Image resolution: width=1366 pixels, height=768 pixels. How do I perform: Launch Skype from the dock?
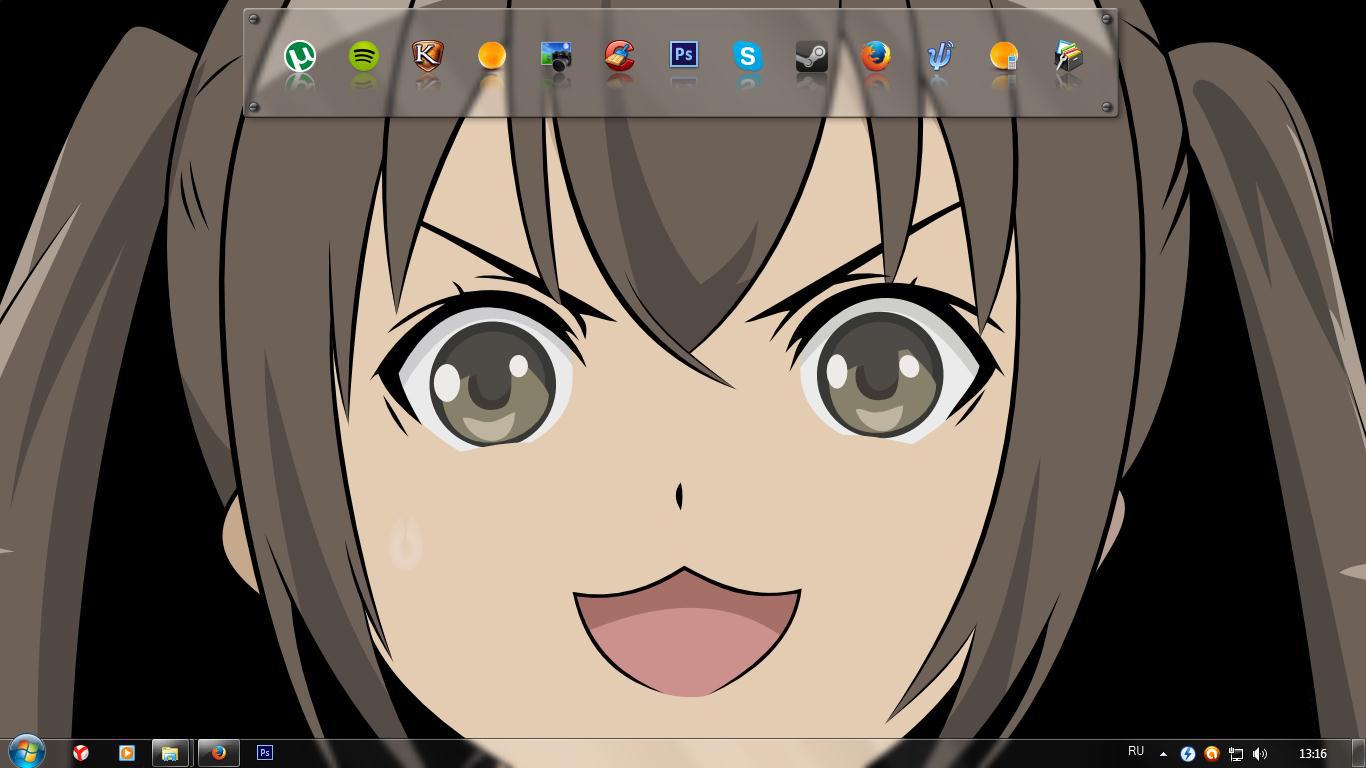748,56
